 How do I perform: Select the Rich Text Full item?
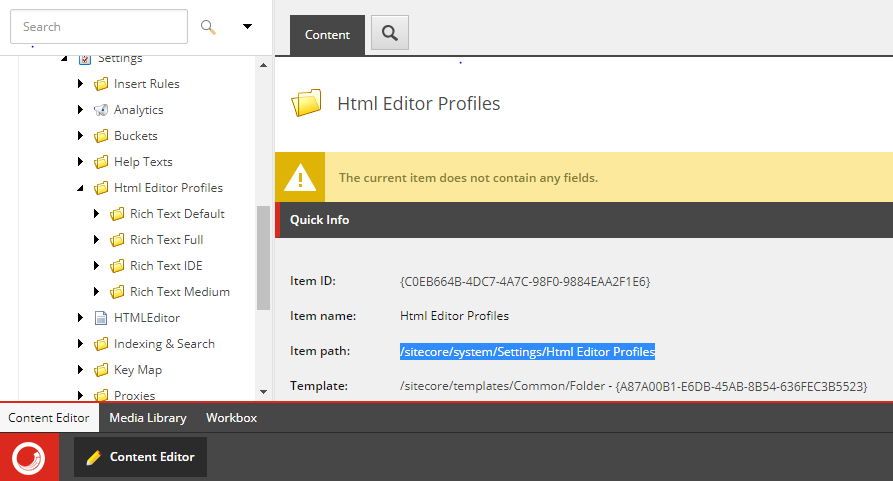click(x=166, y=240)
